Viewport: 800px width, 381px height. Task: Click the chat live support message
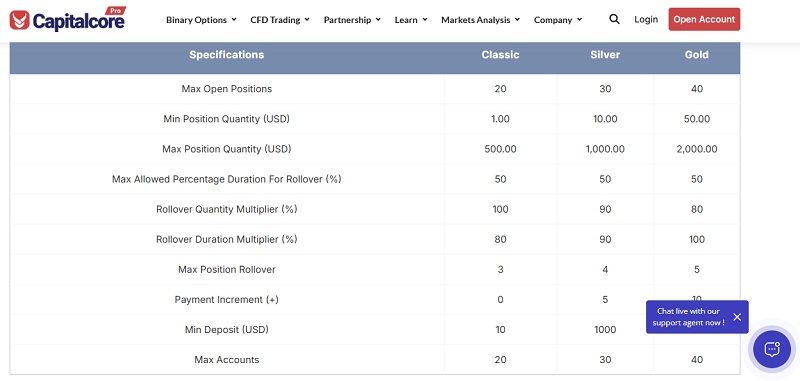tap(688, 317)
